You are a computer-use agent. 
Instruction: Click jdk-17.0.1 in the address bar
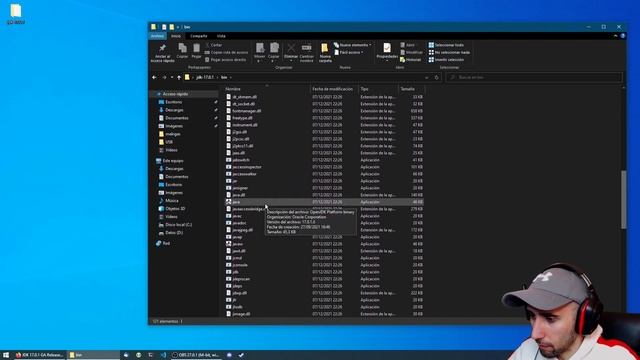tap(205, 77)
